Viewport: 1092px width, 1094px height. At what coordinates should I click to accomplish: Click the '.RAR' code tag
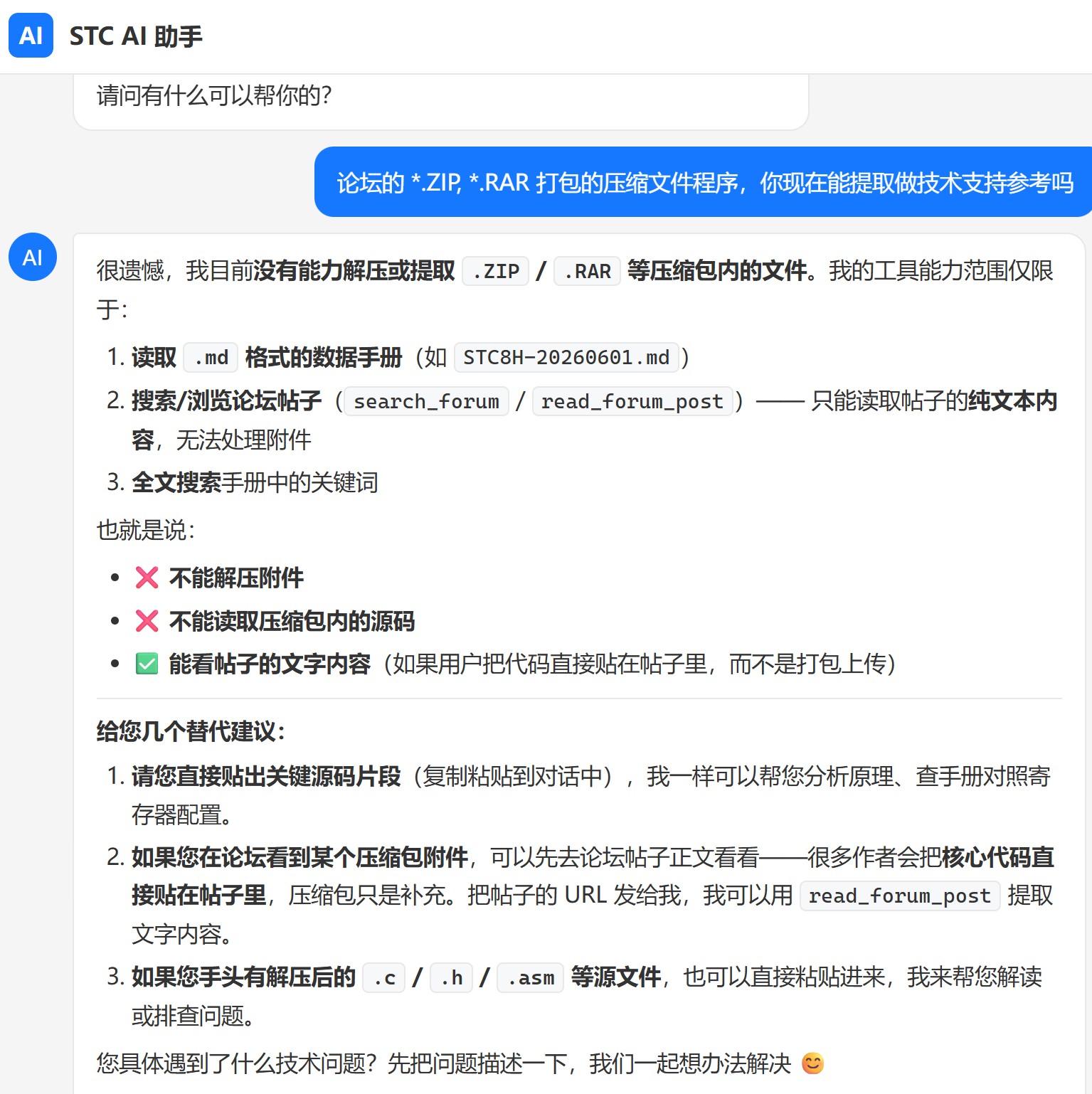[588, 271]
